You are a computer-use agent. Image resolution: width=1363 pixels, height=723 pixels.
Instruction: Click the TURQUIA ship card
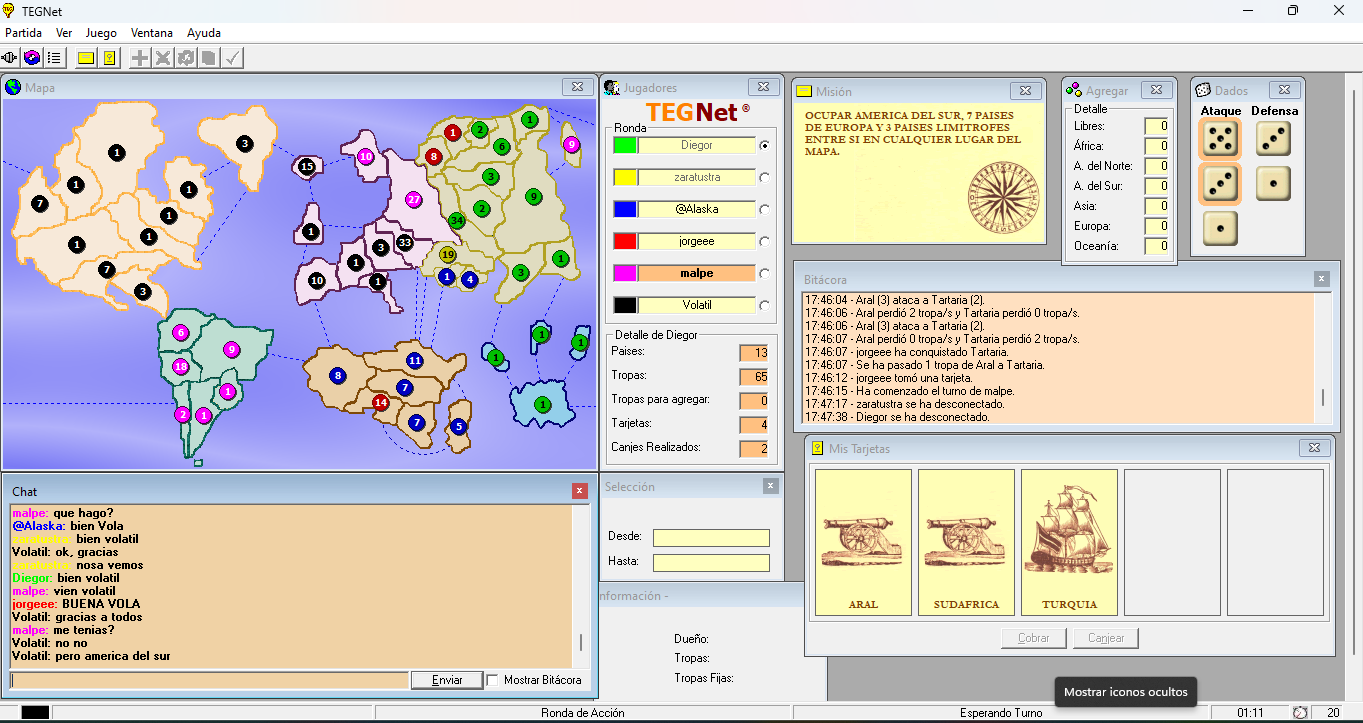pyautogui.click(x=1069, y=543)
